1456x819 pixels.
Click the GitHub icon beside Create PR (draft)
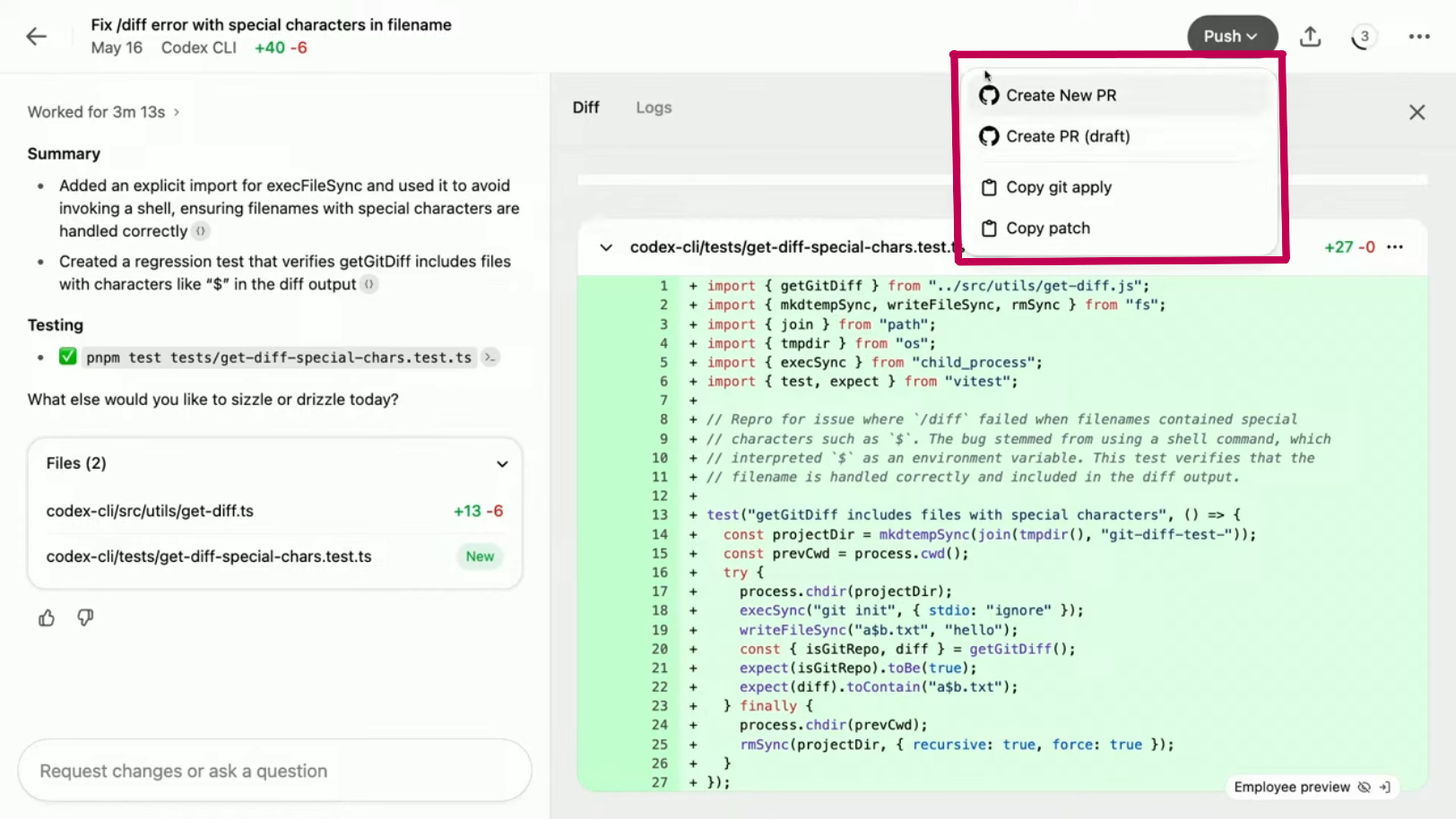989,136
